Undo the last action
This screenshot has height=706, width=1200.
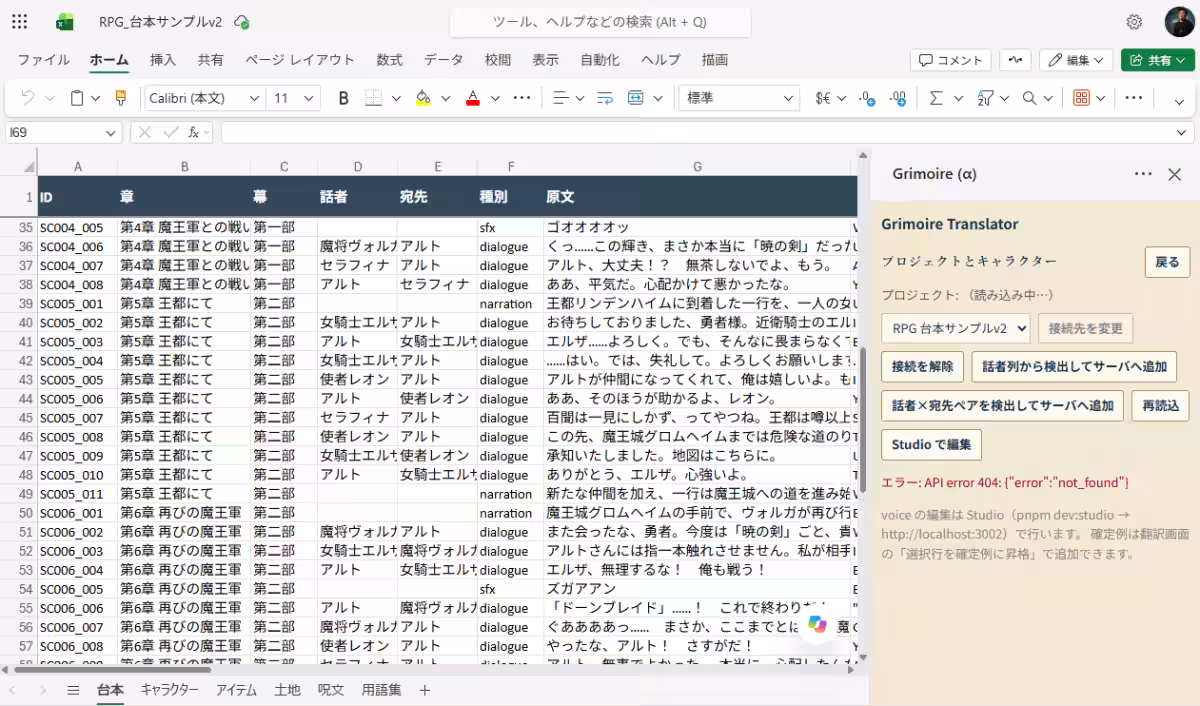point(28,98)
